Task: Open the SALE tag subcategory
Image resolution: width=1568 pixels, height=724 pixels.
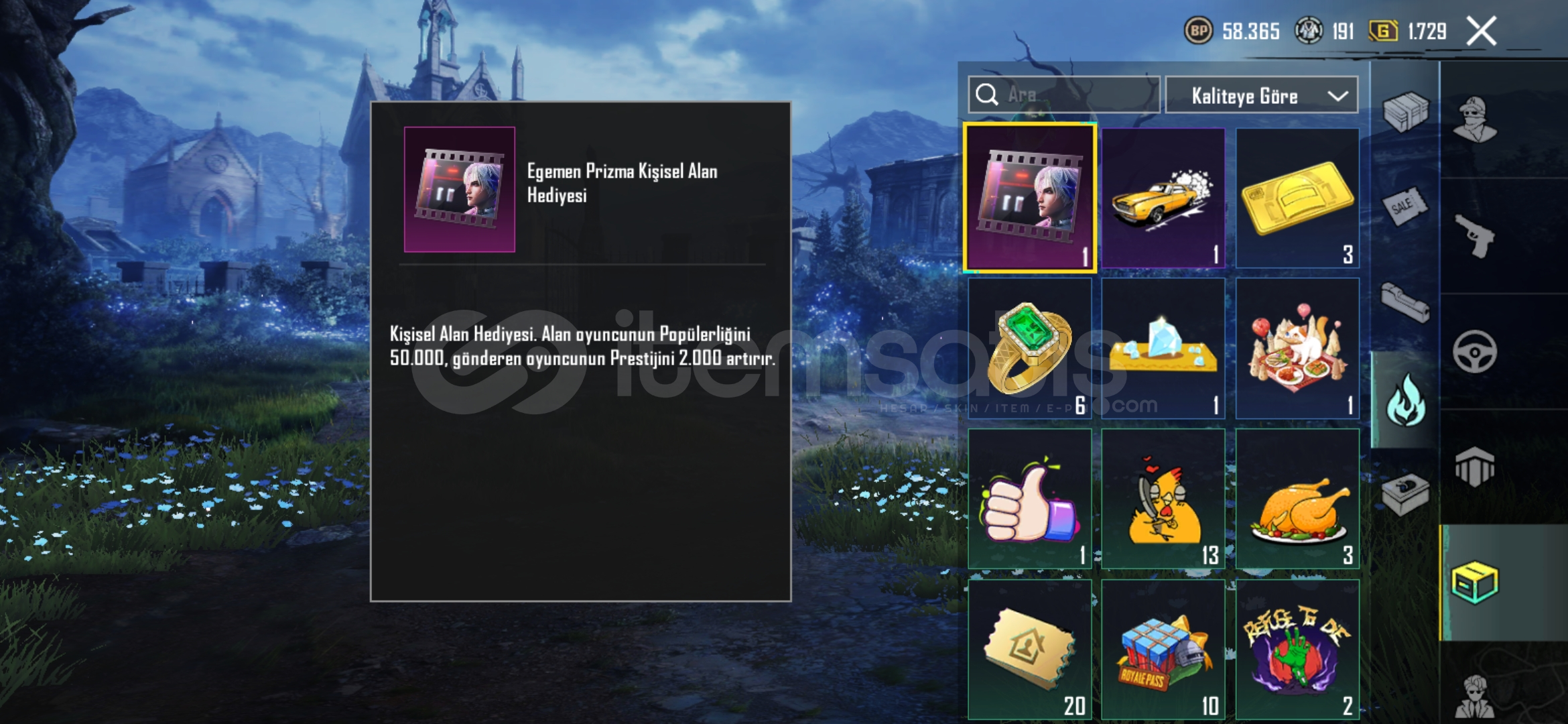Action: 1405,206
